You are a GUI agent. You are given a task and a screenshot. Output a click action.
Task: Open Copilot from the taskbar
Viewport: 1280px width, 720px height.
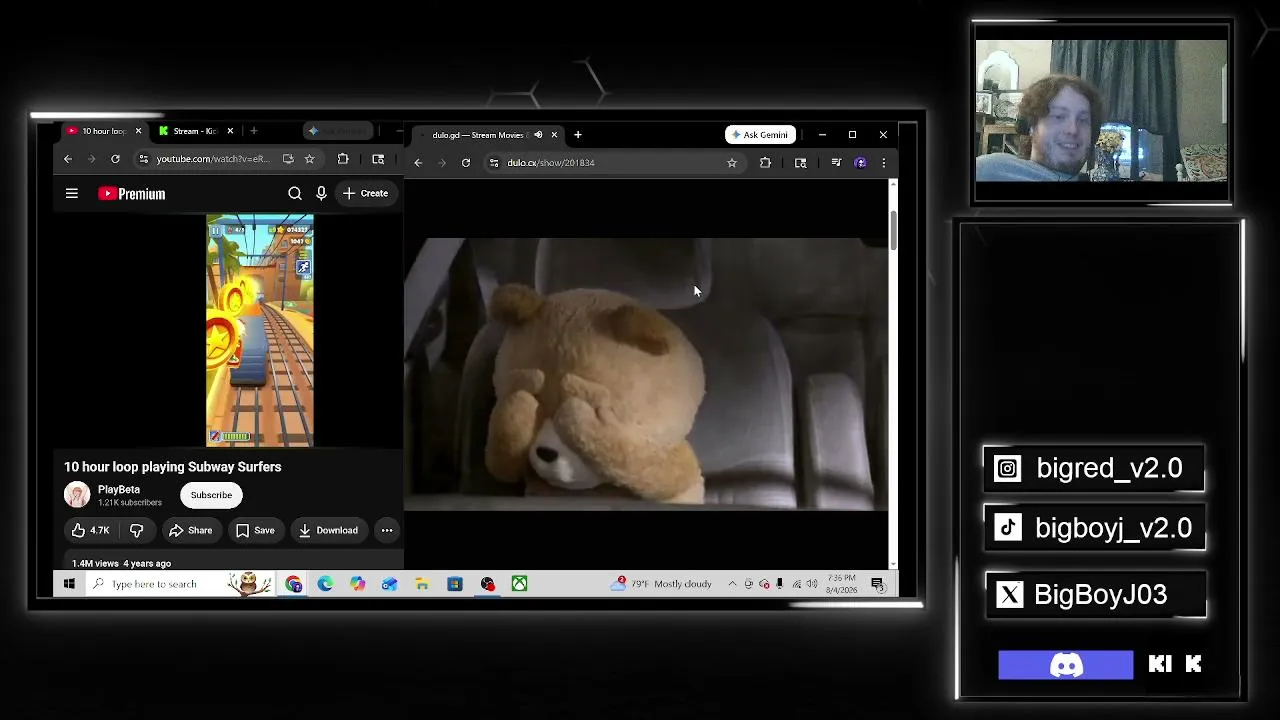click(357, 584)
